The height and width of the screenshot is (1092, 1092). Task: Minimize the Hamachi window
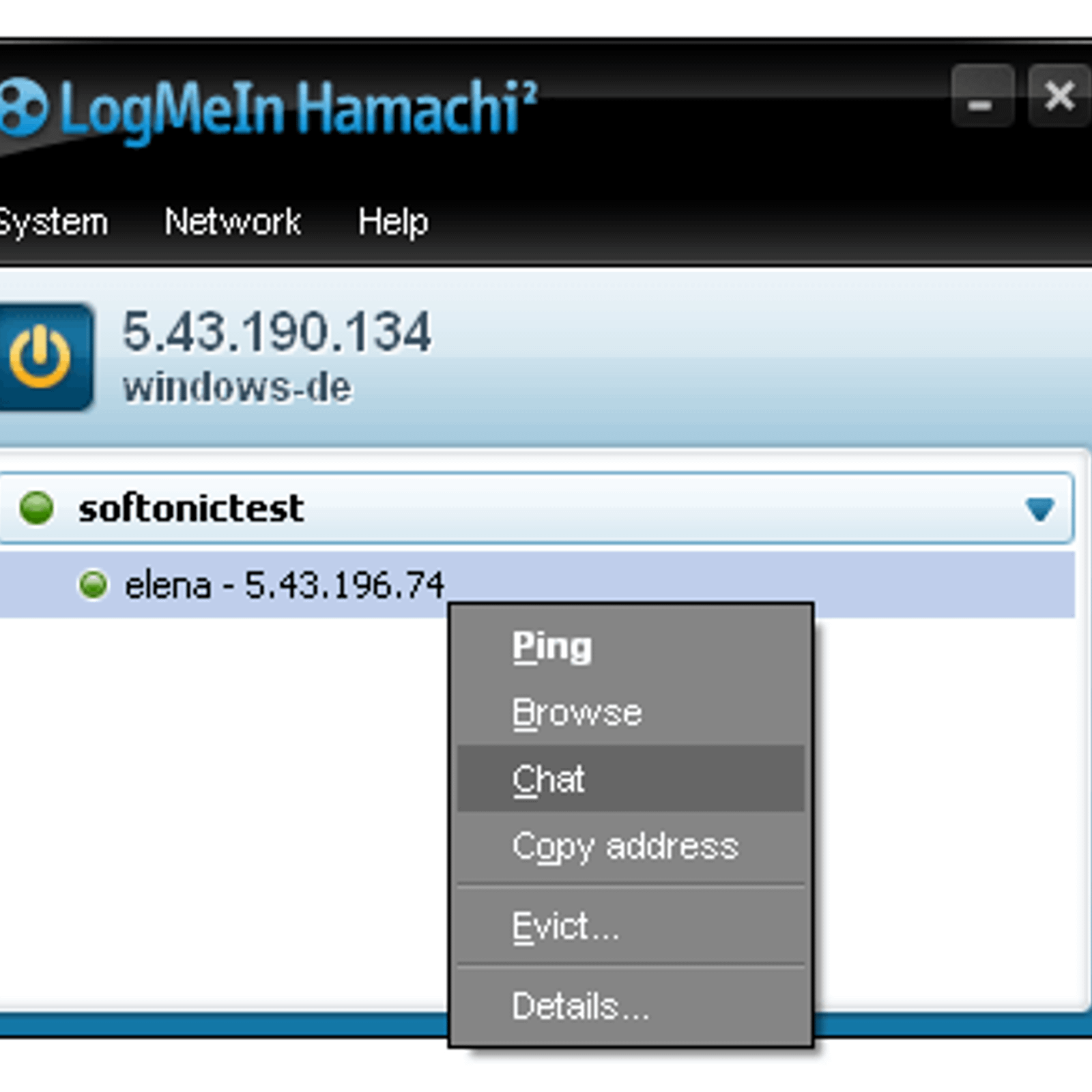tap(982, 96)
